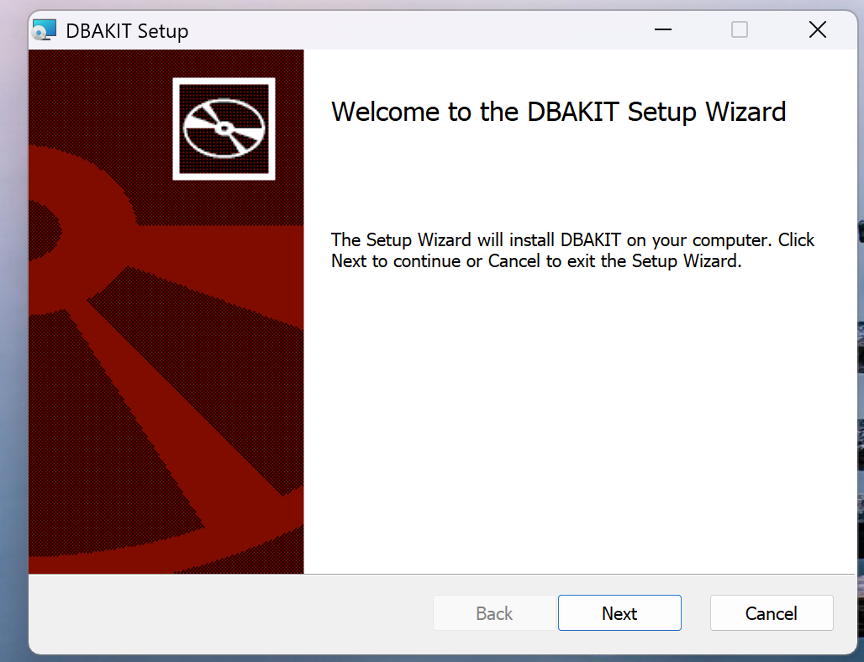The width and height of the screenshot is (864, 662).
Task: Close the DBAKIT Setup window
Action: (x=818, y=30)
